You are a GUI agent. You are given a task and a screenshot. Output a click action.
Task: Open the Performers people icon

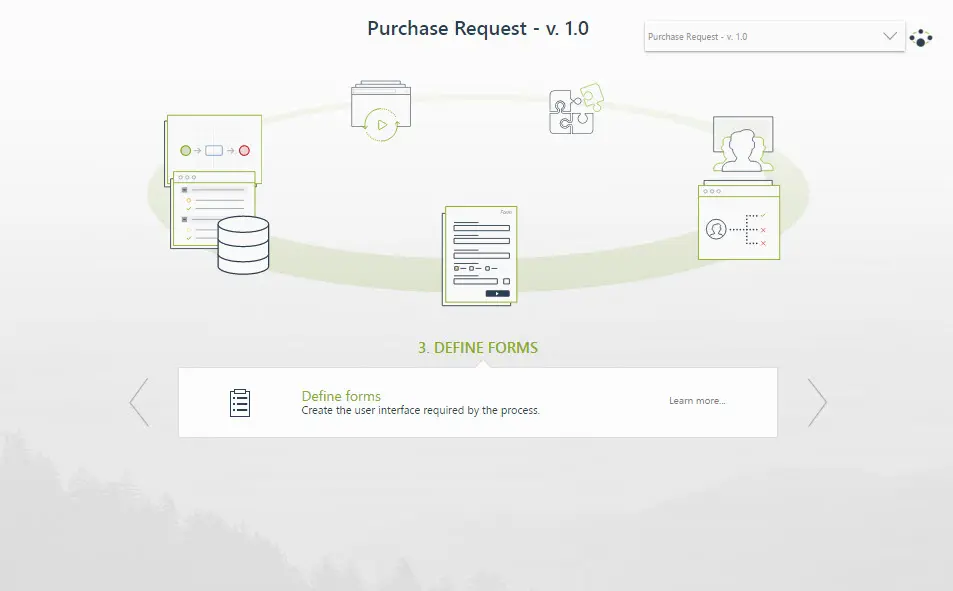[743, 144]
